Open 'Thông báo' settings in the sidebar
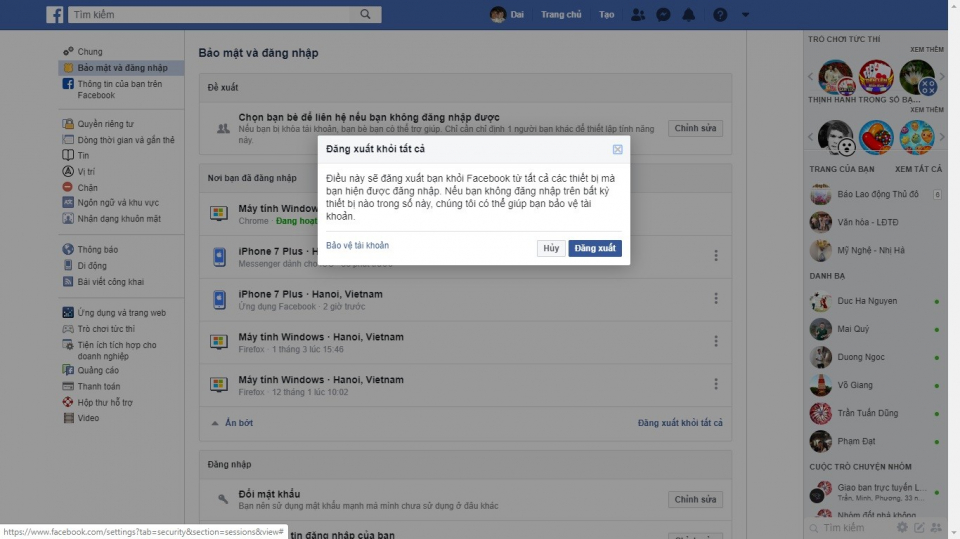960x539 pixels. [97, 250]
